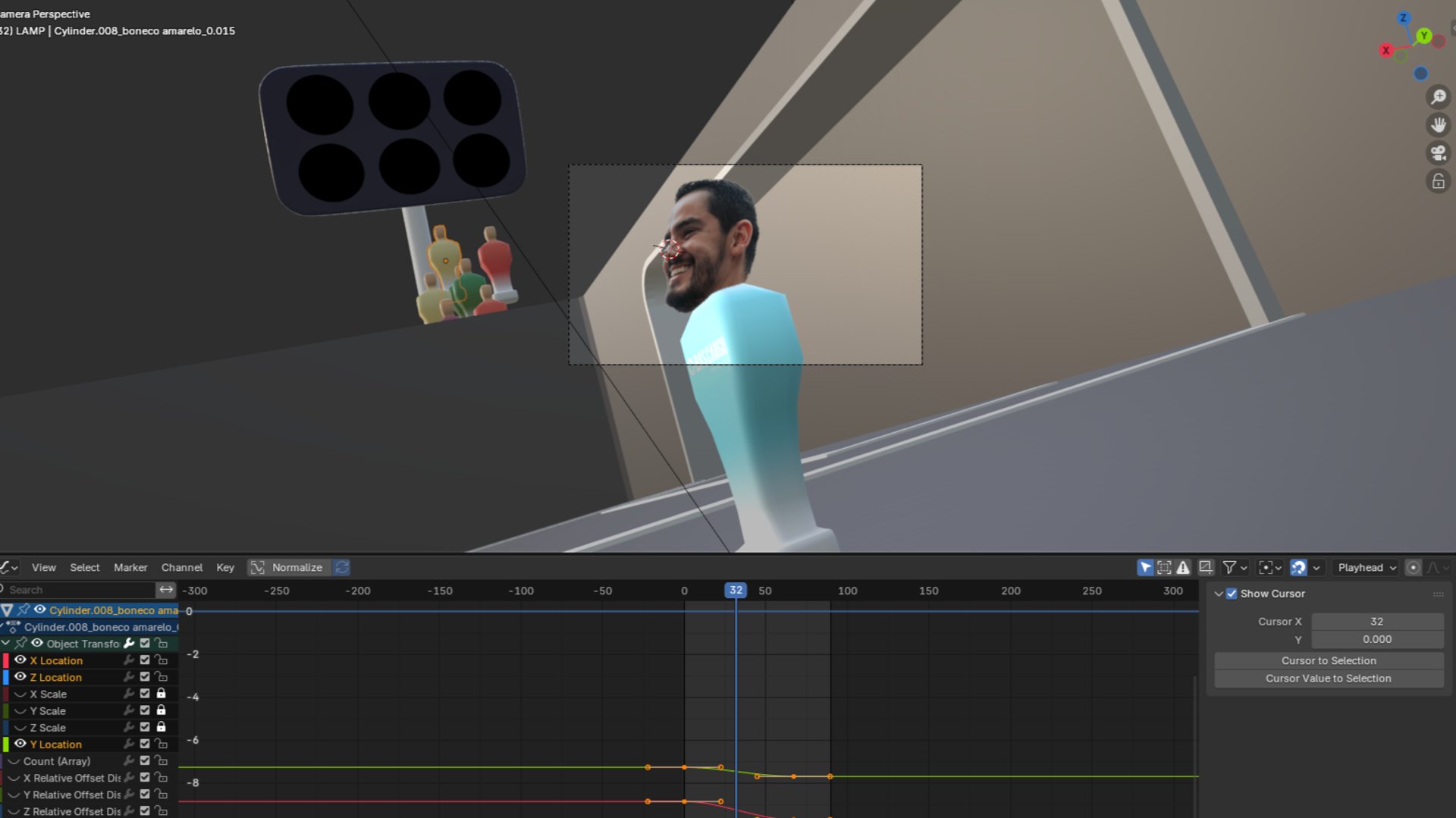Collapse the Object Transforms group chevron

6,643
